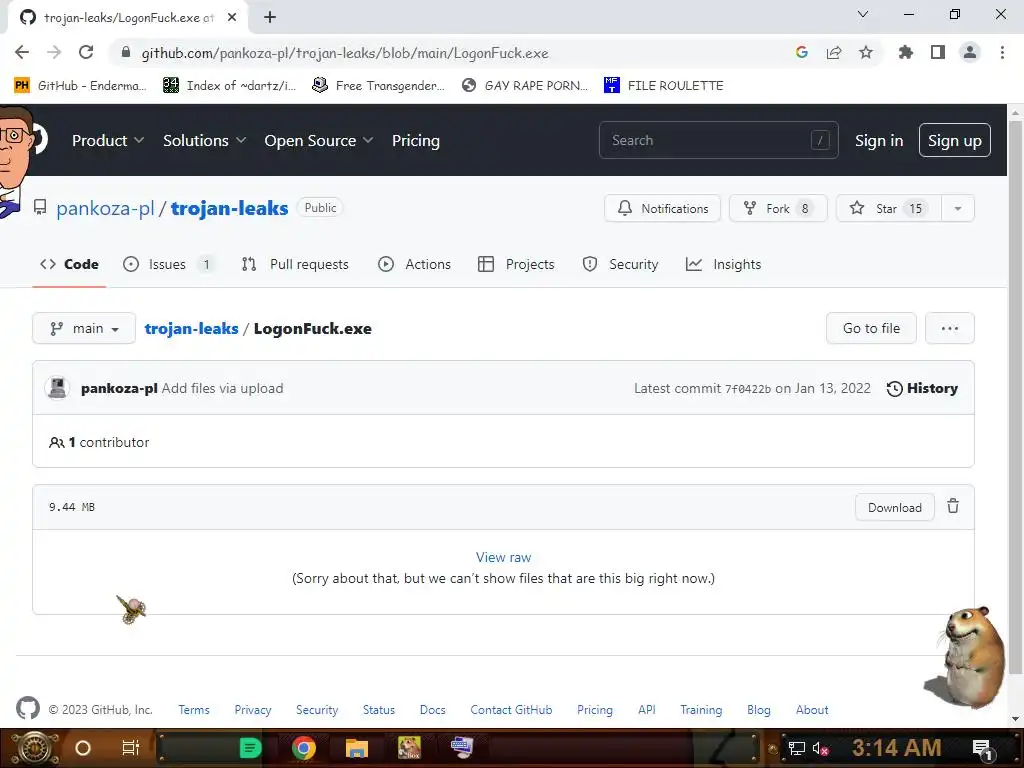Click the Go to file button
This screenshot has width=1024, height=768.
[x=871, y=328]
